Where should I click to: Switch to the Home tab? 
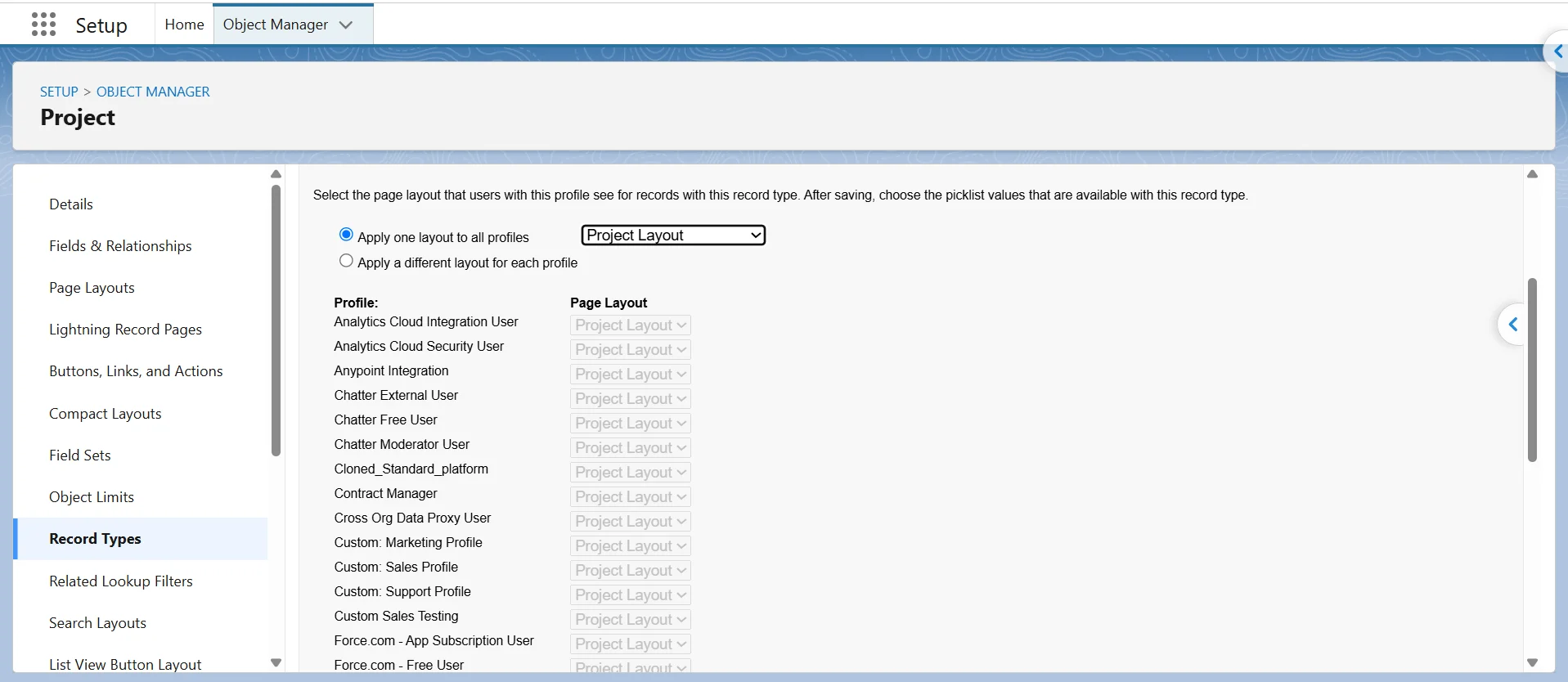[184, 25]
